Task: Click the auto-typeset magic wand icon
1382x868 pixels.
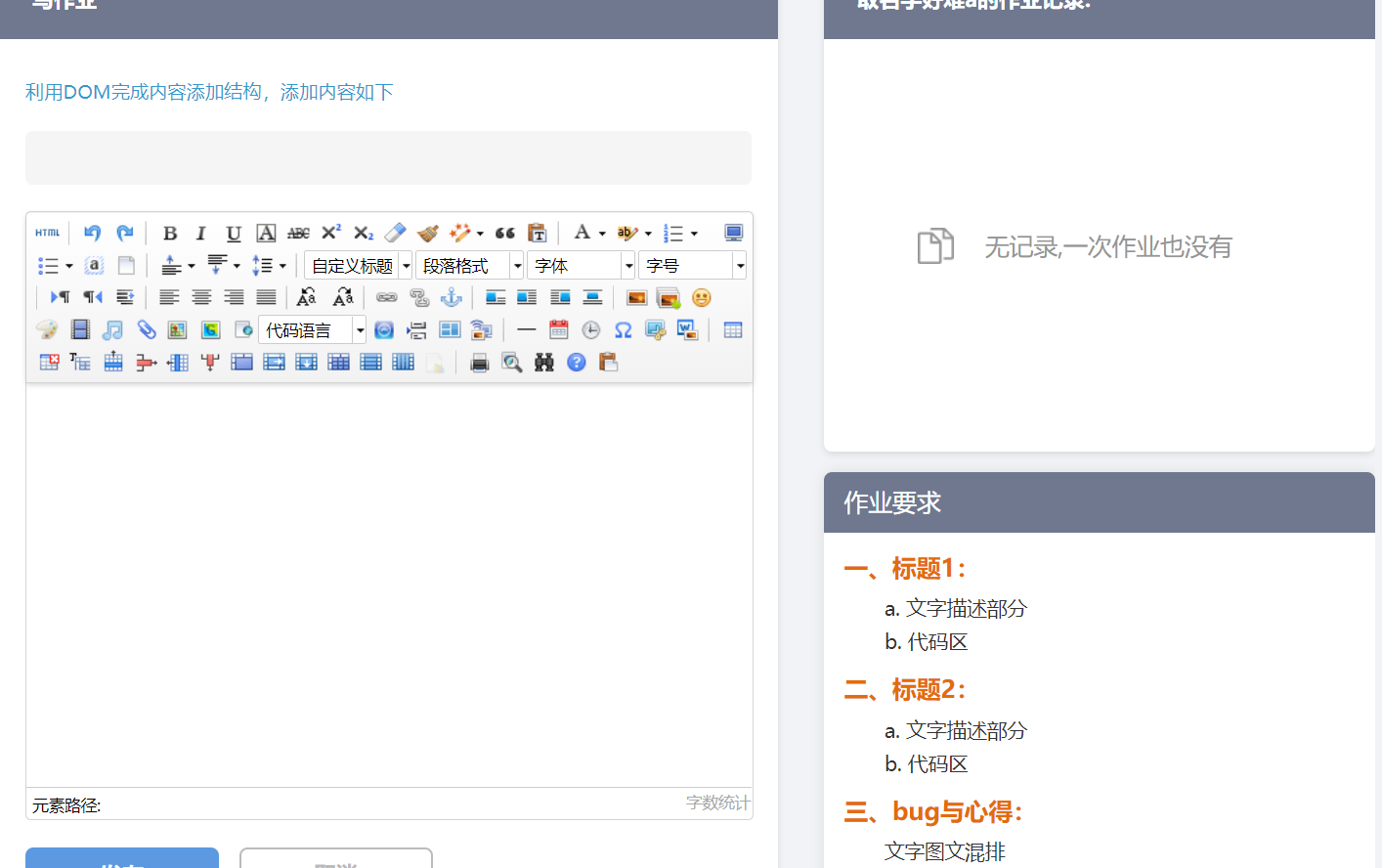Action: tap(459, 233)
